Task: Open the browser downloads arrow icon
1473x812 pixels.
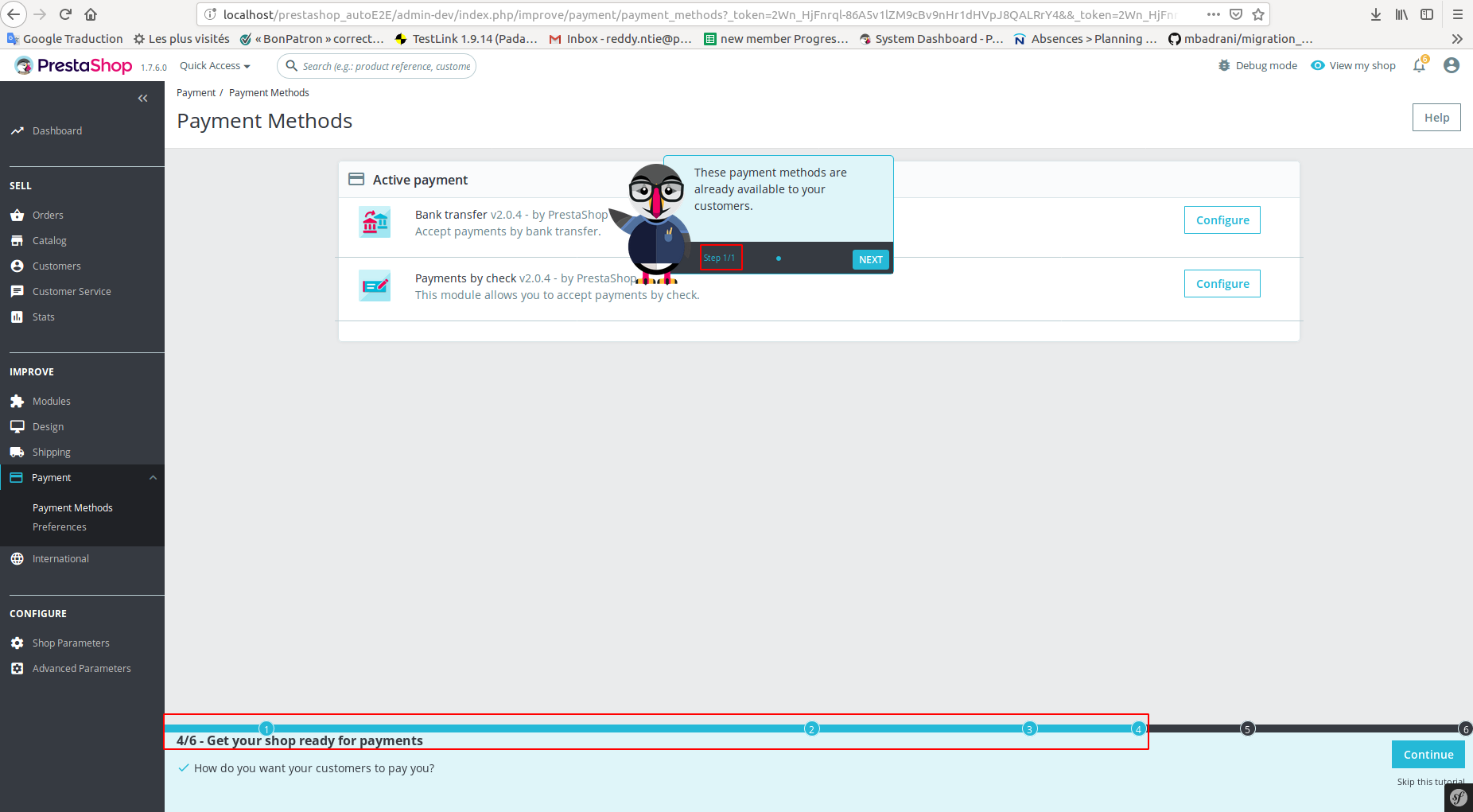Action: tap(1376, 14)
